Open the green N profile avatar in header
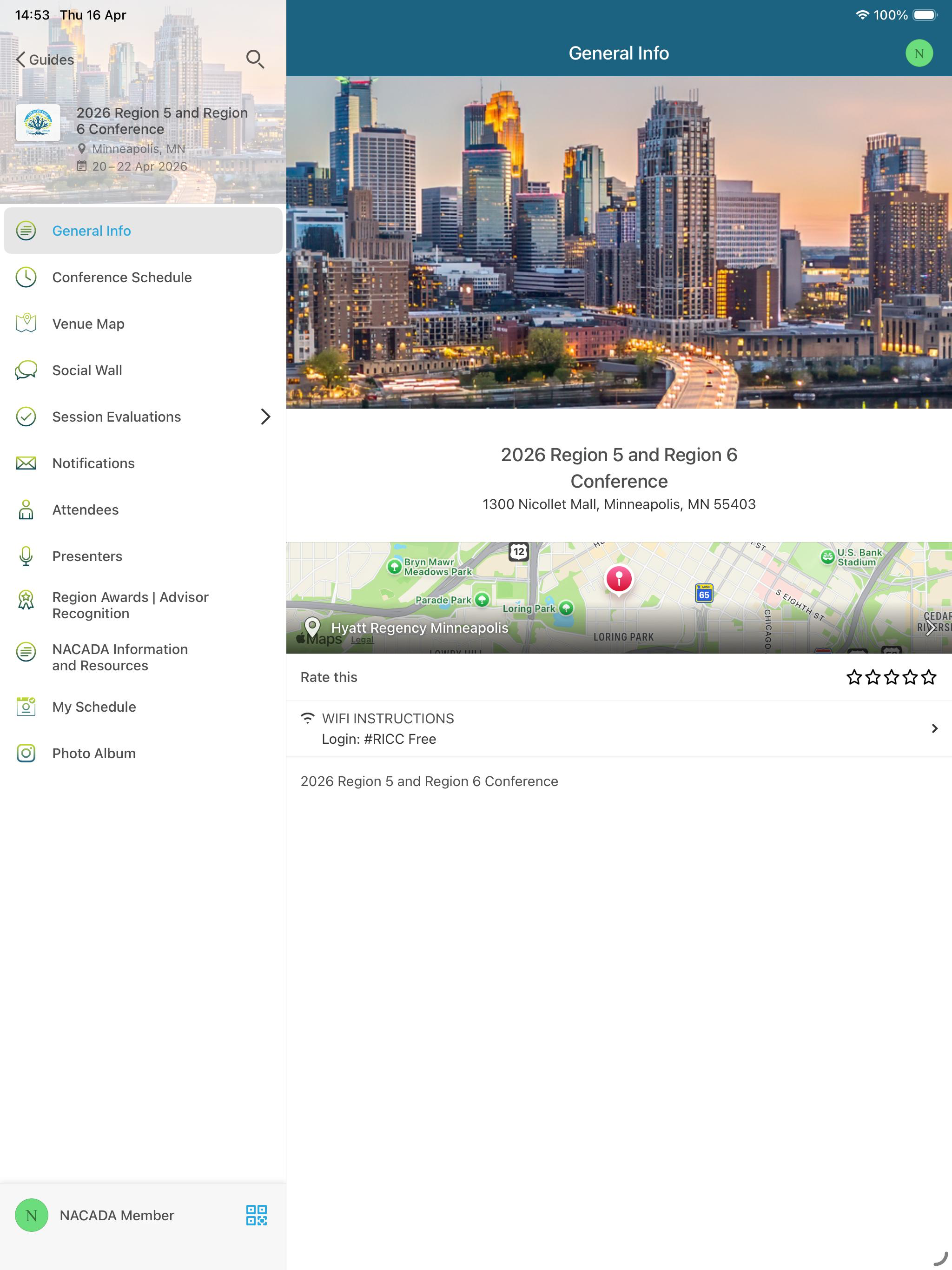 pyautogui.click(x=919, y=53)
